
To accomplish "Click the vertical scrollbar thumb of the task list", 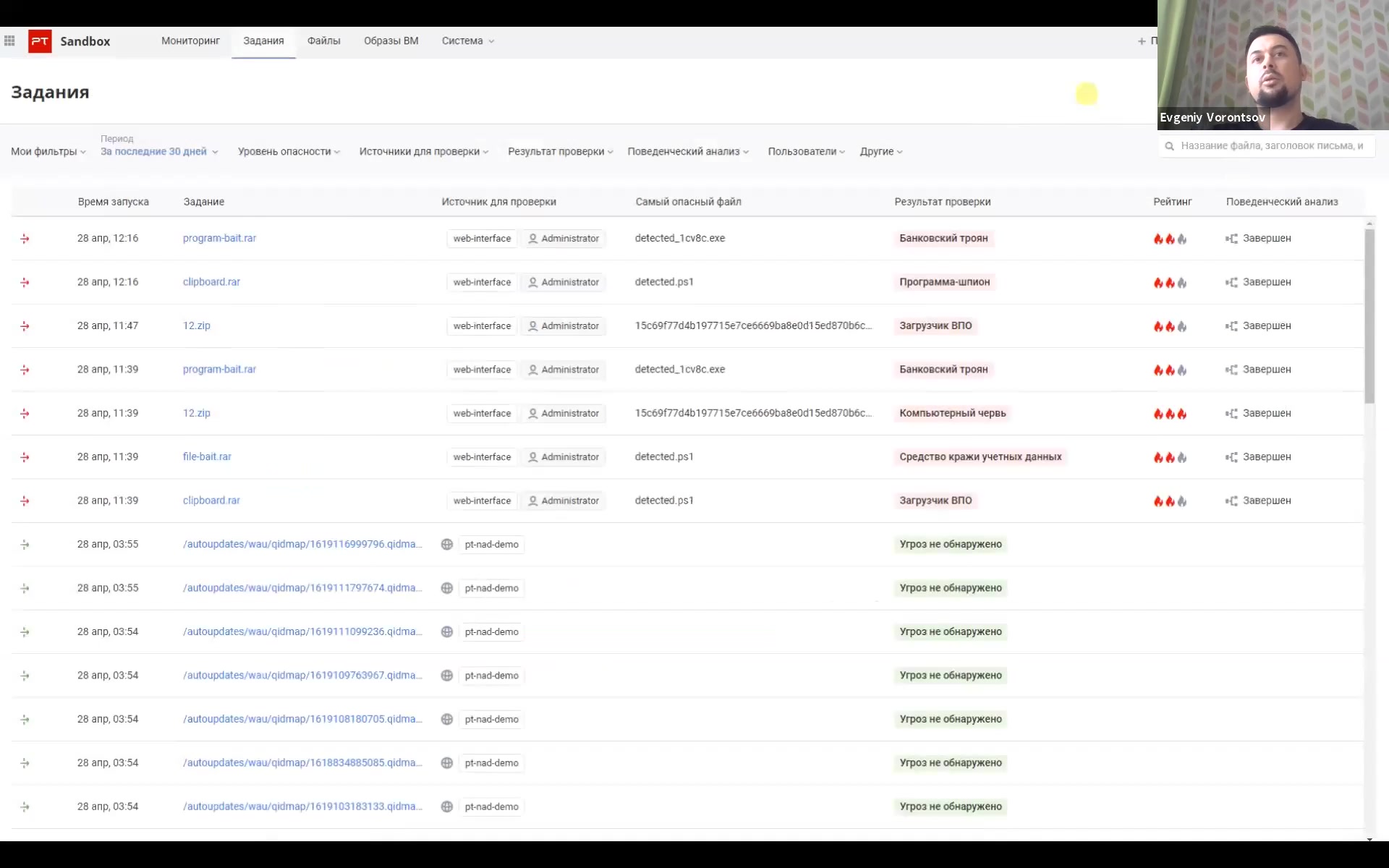I will click(x=1369, y=315).
